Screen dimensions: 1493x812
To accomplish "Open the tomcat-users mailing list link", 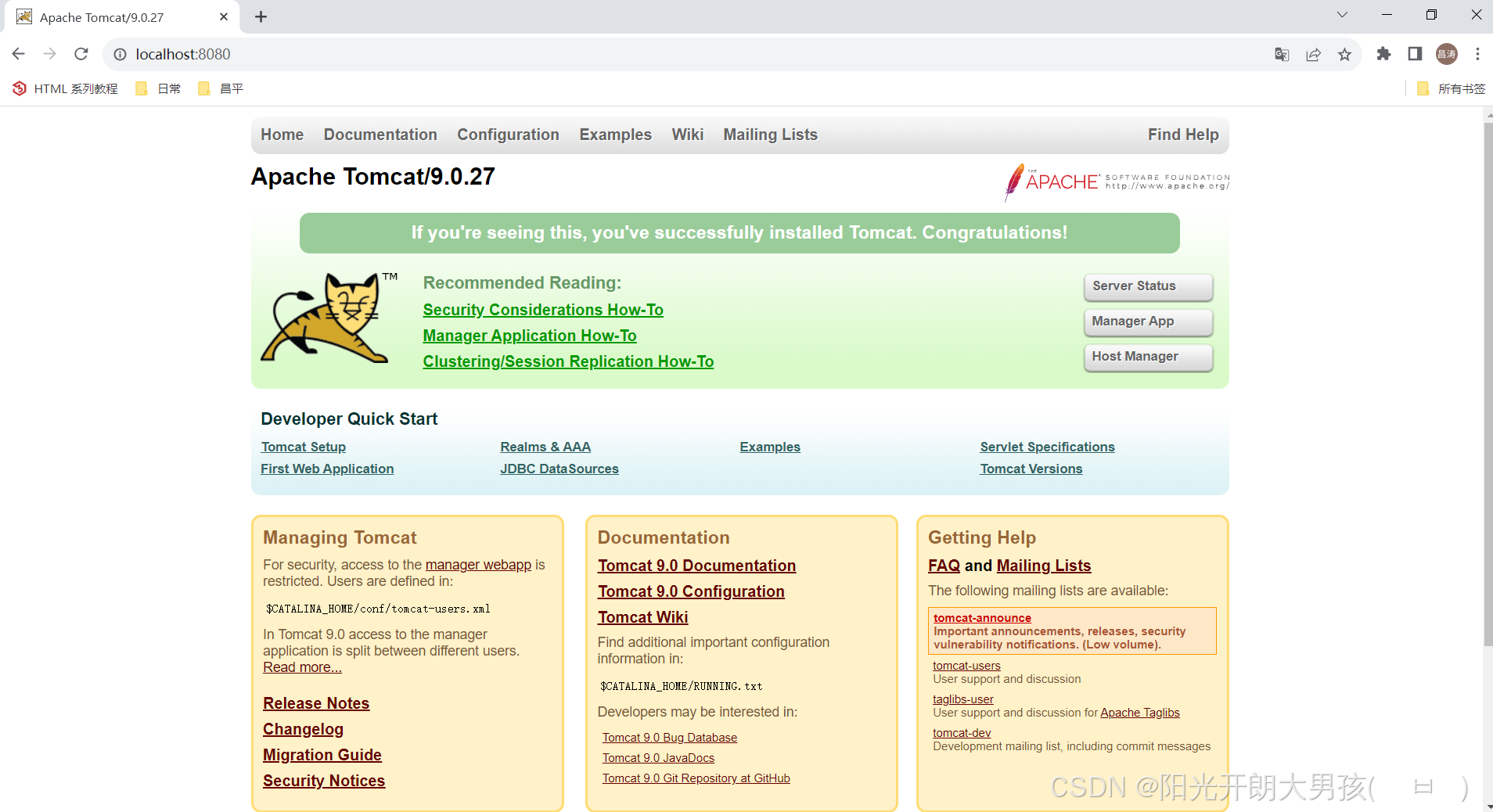I will click(x=966, y=666).
